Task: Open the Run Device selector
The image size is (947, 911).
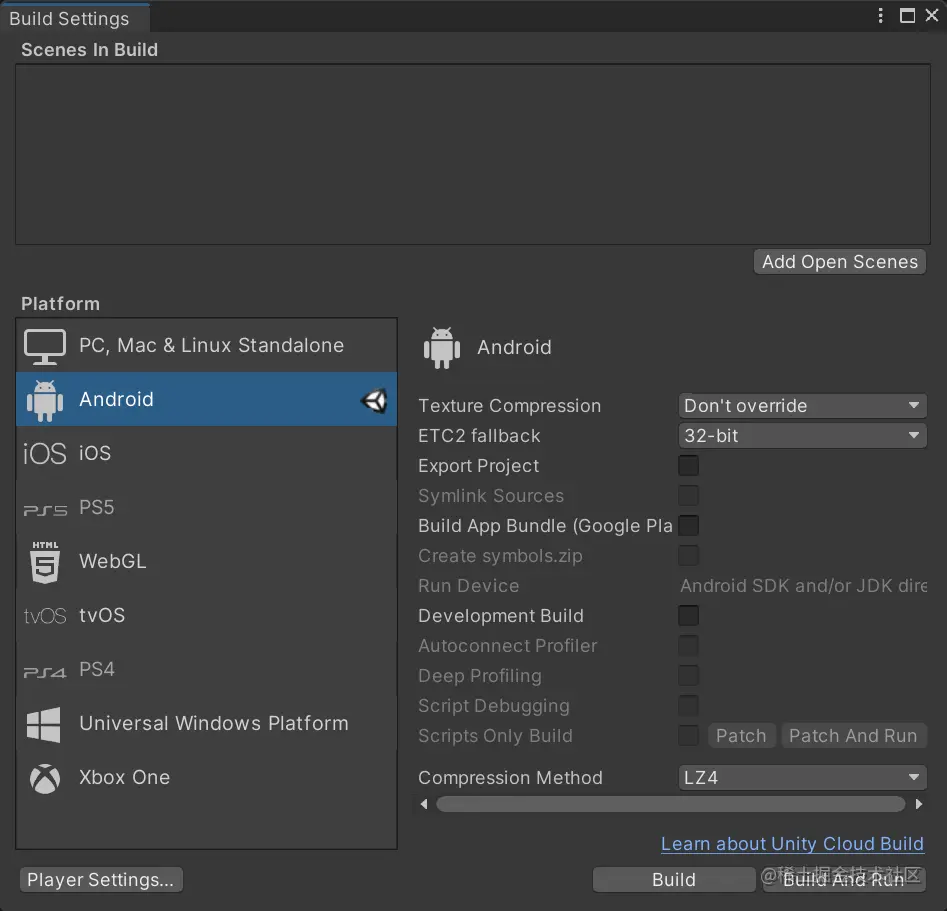Action: [803, 586]
